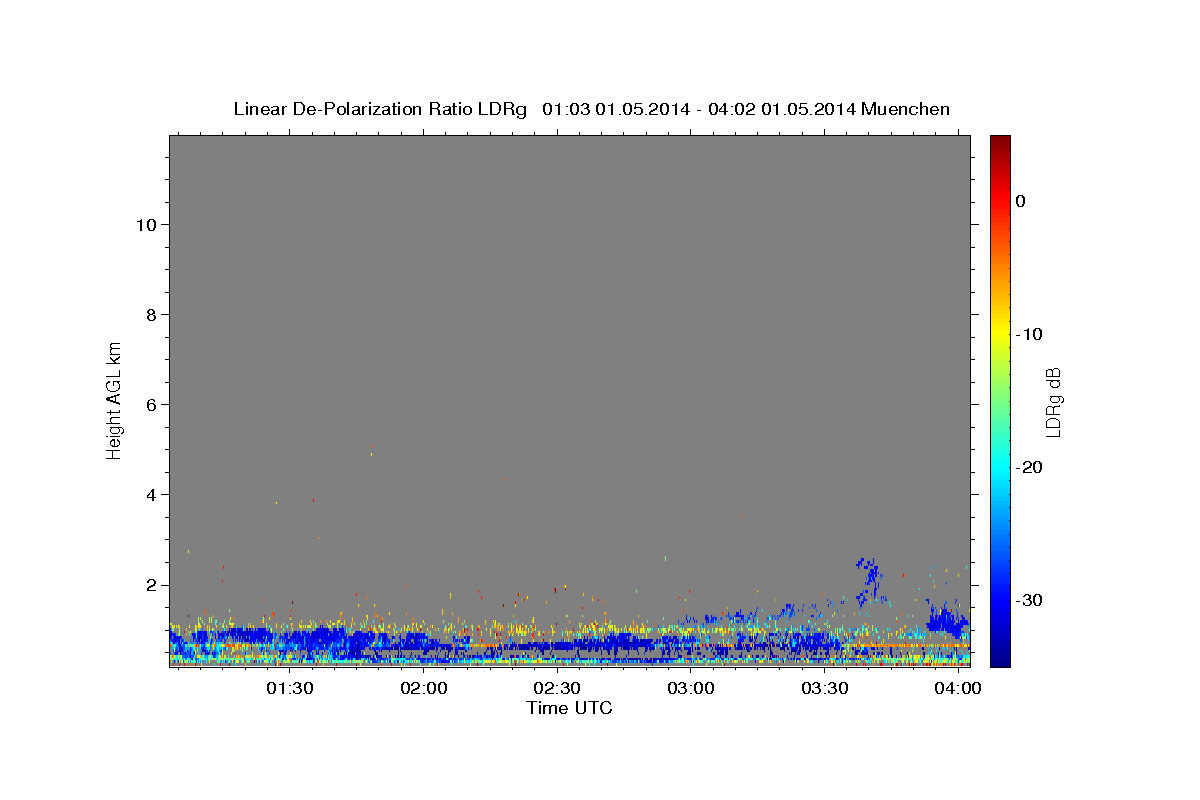
Task: Click the yellow -10 dB colorbar region
Action: coord(1000,334)
